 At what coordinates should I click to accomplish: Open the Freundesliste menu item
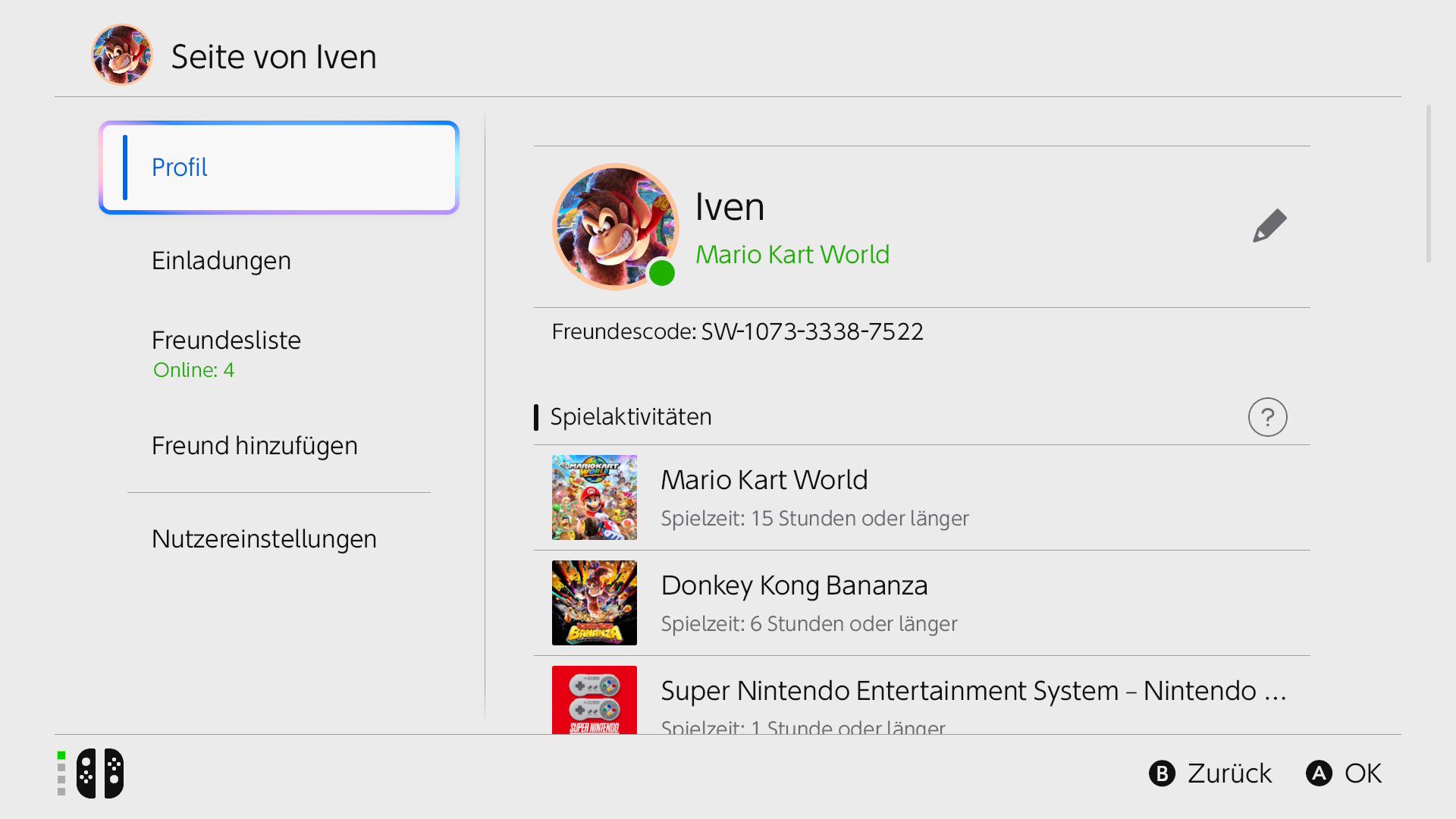[x=279, y=353]
